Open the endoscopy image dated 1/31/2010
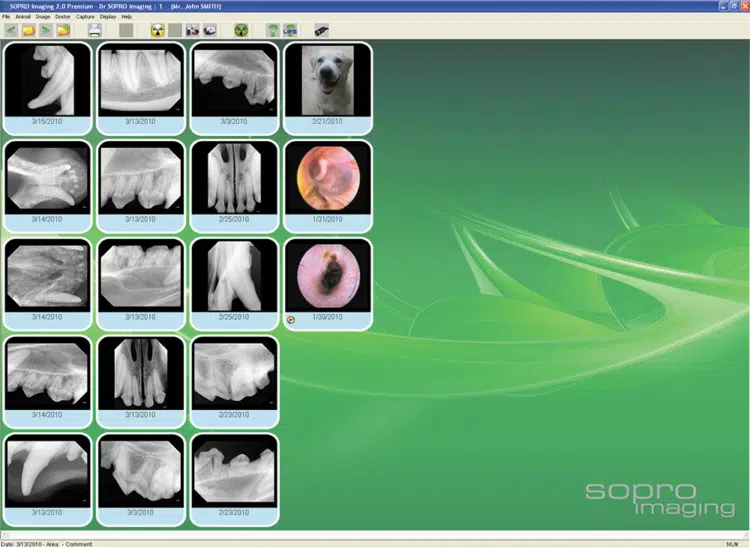Screen dimensions: 750x548 point(327,177)
